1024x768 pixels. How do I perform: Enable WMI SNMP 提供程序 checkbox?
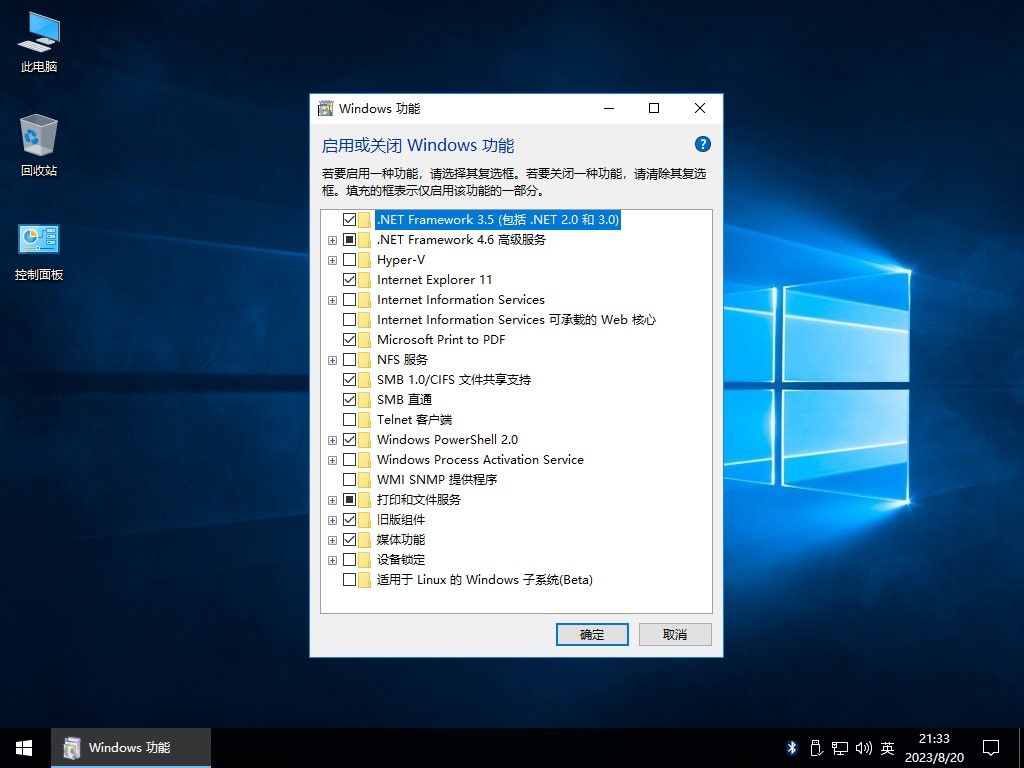point(349,480)
